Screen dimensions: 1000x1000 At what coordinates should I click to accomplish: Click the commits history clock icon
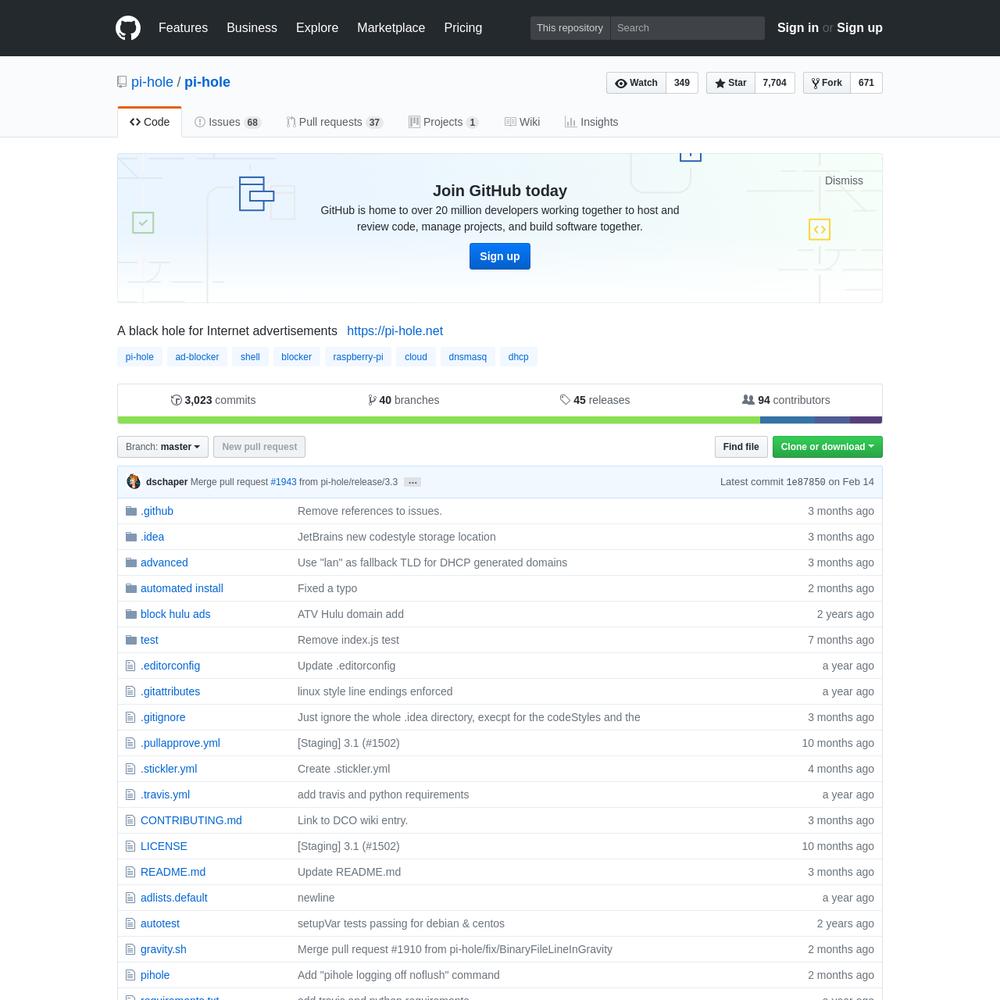[x=176, y=400]
